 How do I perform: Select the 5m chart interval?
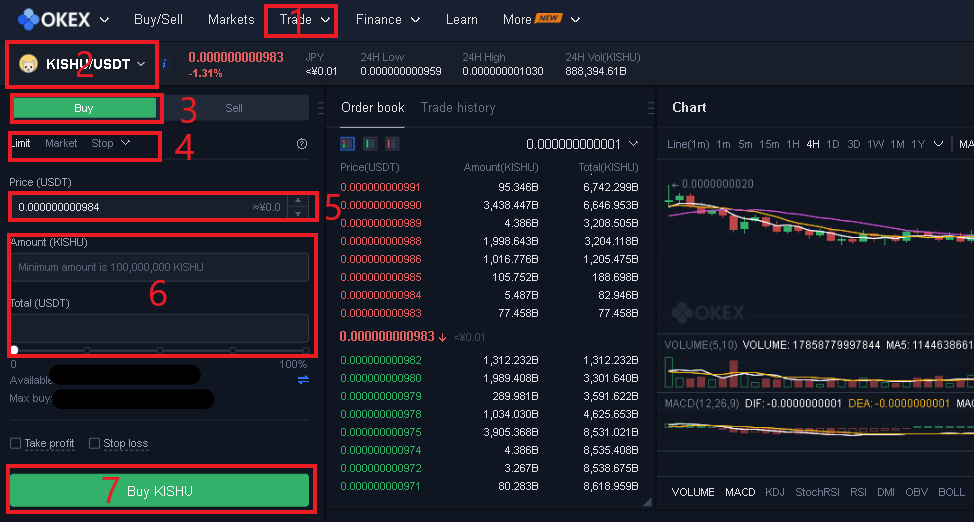click(x=745, y=144)
